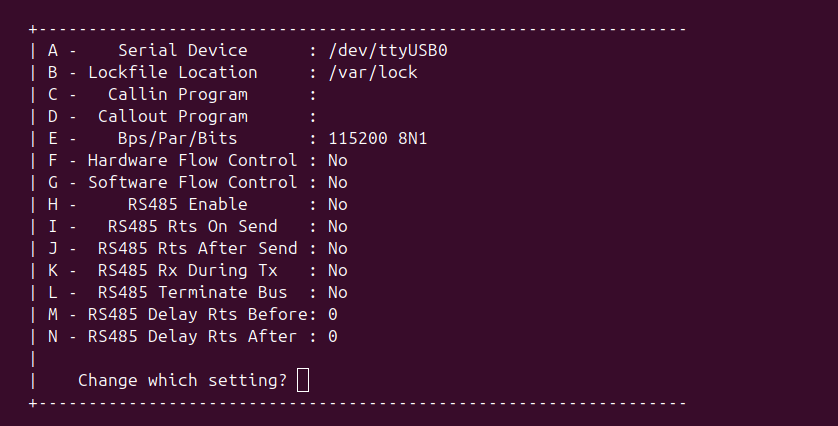
Task: Click the Callout Program entry
Action: [172, 116]
